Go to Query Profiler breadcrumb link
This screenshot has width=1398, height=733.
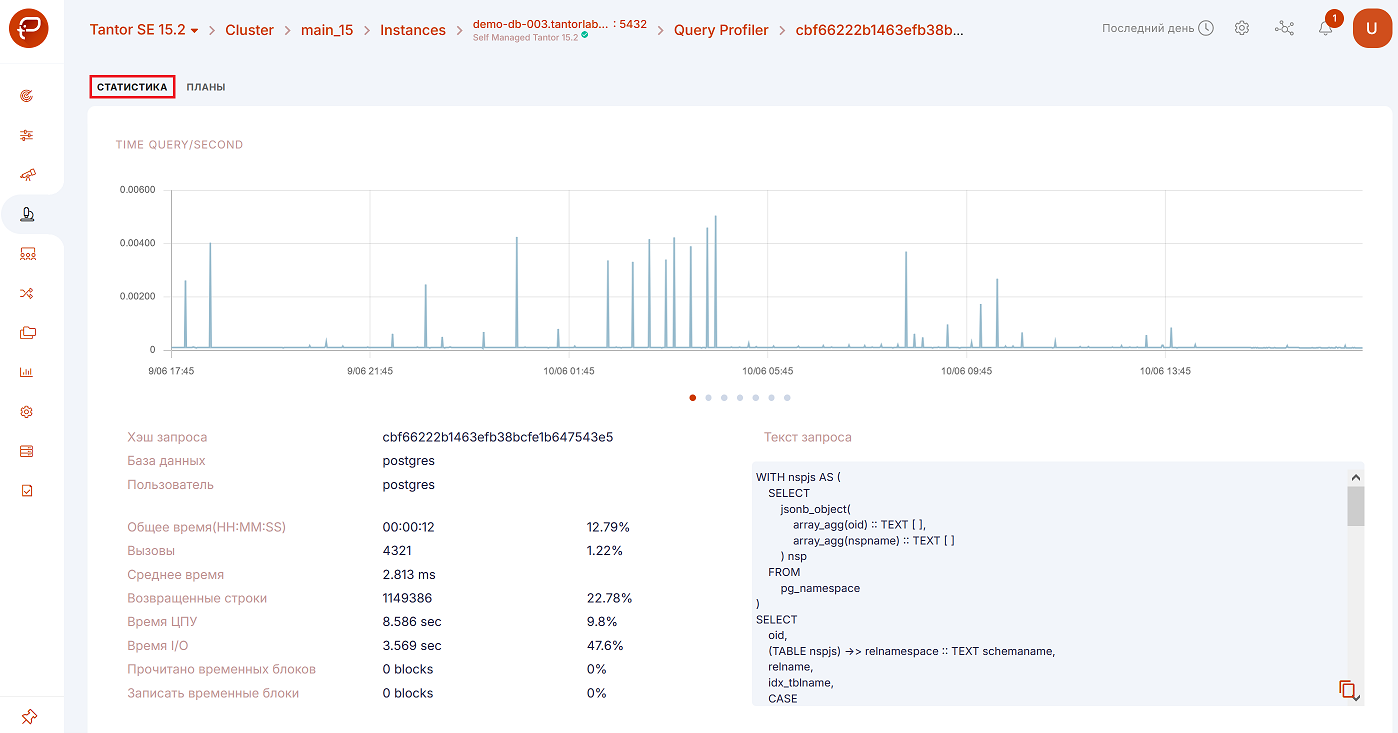[x=721, y=30]
